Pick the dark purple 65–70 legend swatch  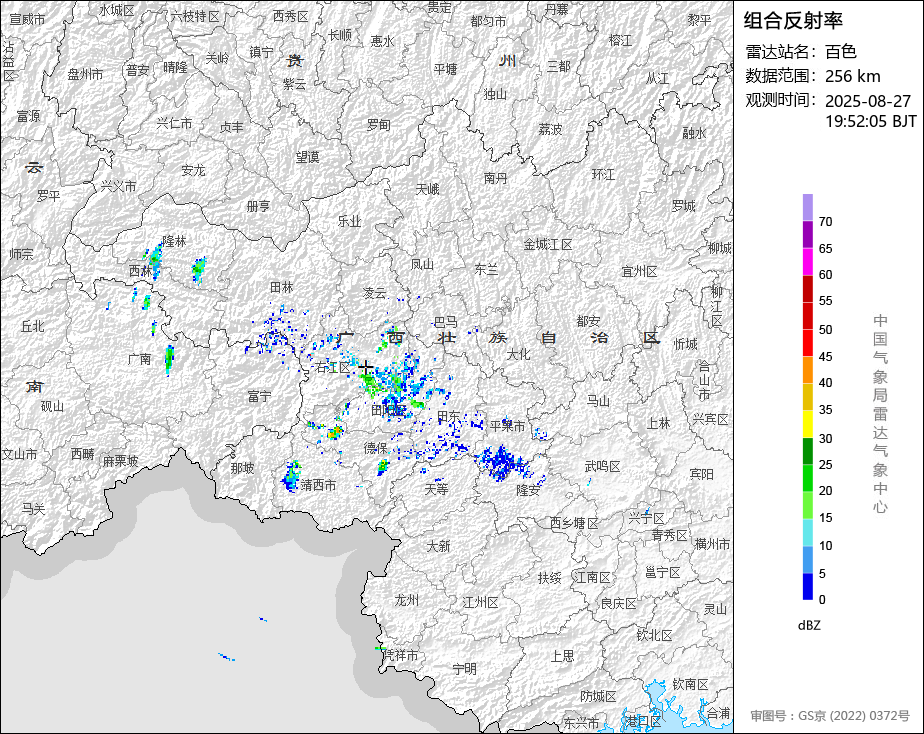point(807,234)
